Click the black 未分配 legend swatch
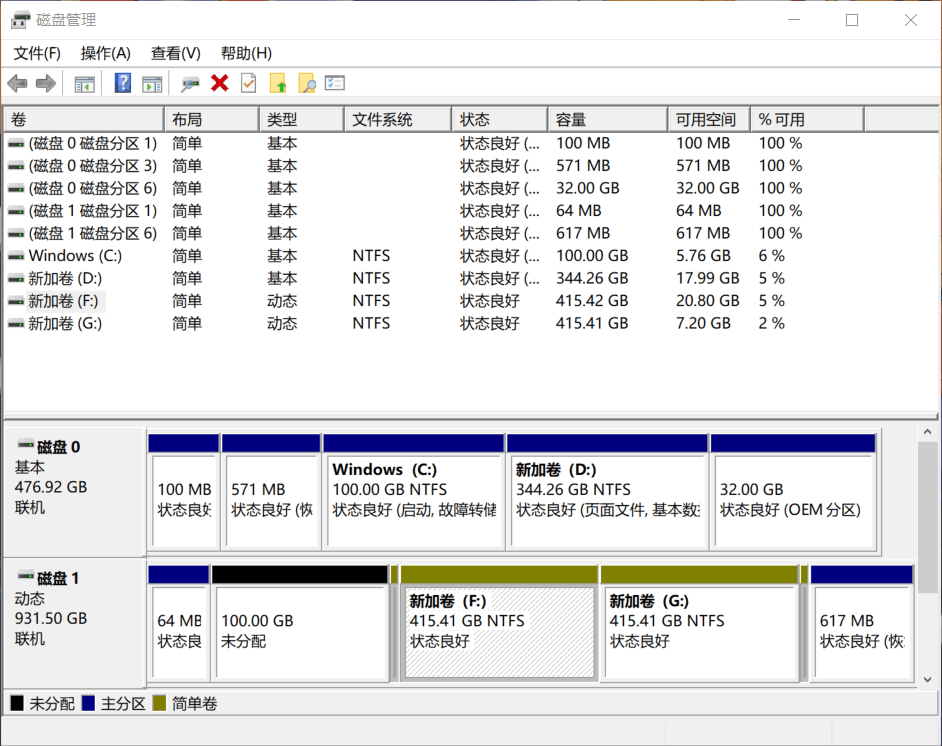The height and width of the screenshot is (746, 942). tap(17, 703)
